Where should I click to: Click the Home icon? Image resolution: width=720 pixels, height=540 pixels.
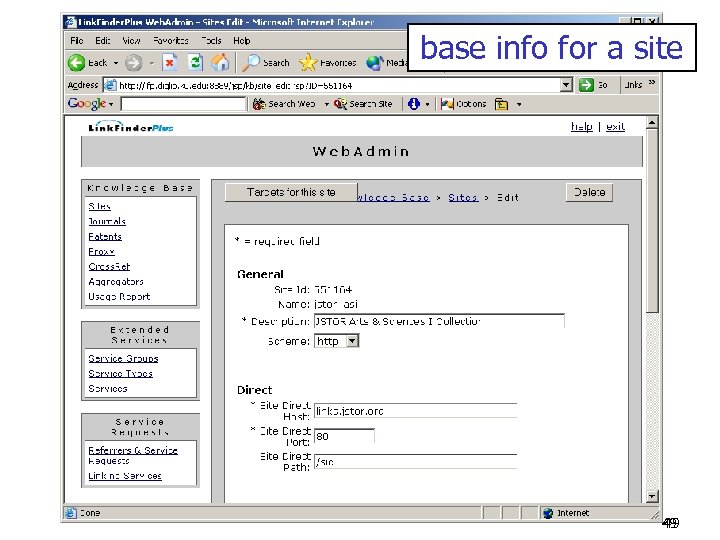coord(220,62)
